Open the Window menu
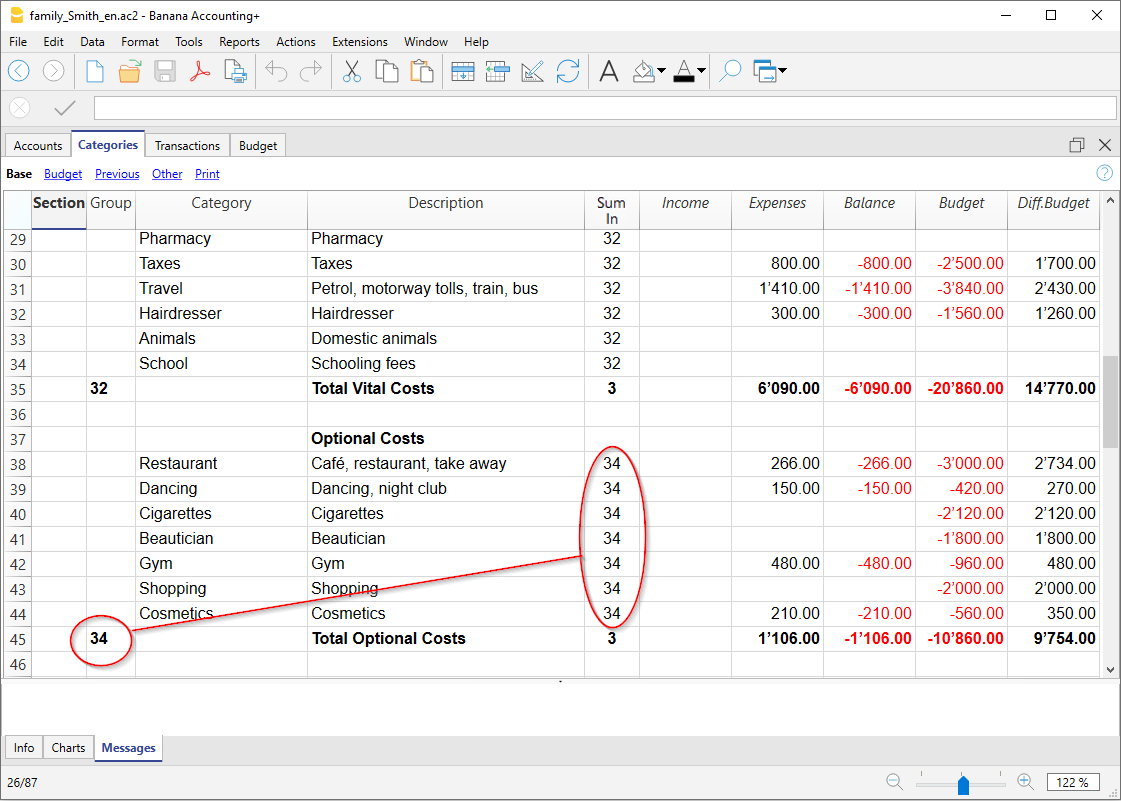The width and height of the screenshot is (1121, 801). [426, 41]
